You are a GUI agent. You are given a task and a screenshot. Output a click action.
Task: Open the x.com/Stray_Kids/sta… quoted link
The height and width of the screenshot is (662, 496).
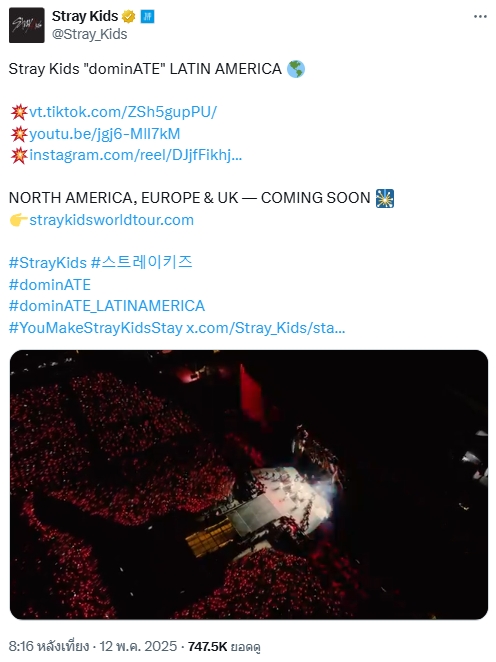click(266, 328)
